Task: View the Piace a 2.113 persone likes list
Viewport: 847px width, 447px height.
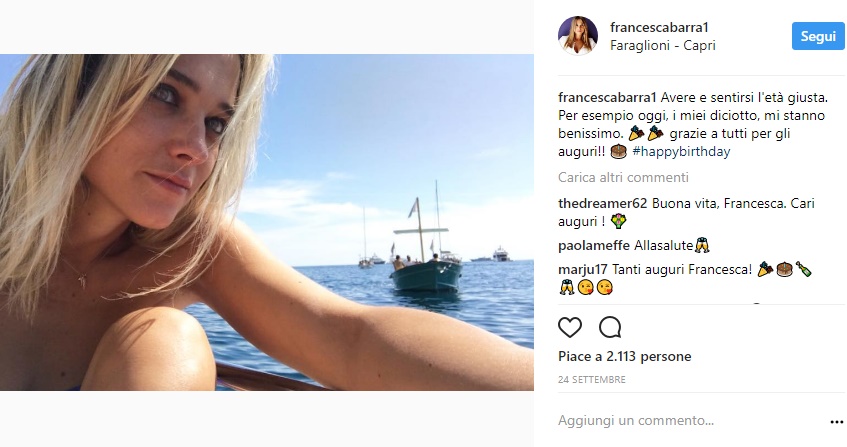Action: click(624, 357)
